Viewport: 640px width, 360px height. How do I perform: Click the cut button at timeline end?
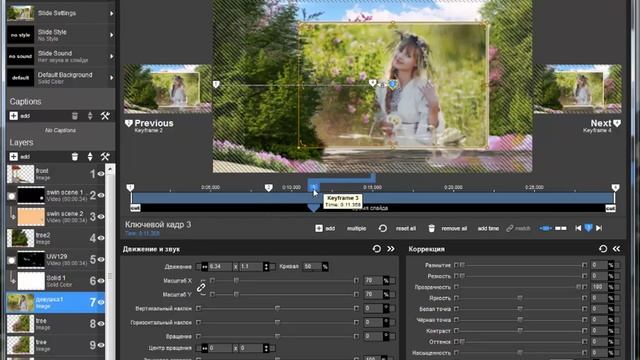[610, 208]
